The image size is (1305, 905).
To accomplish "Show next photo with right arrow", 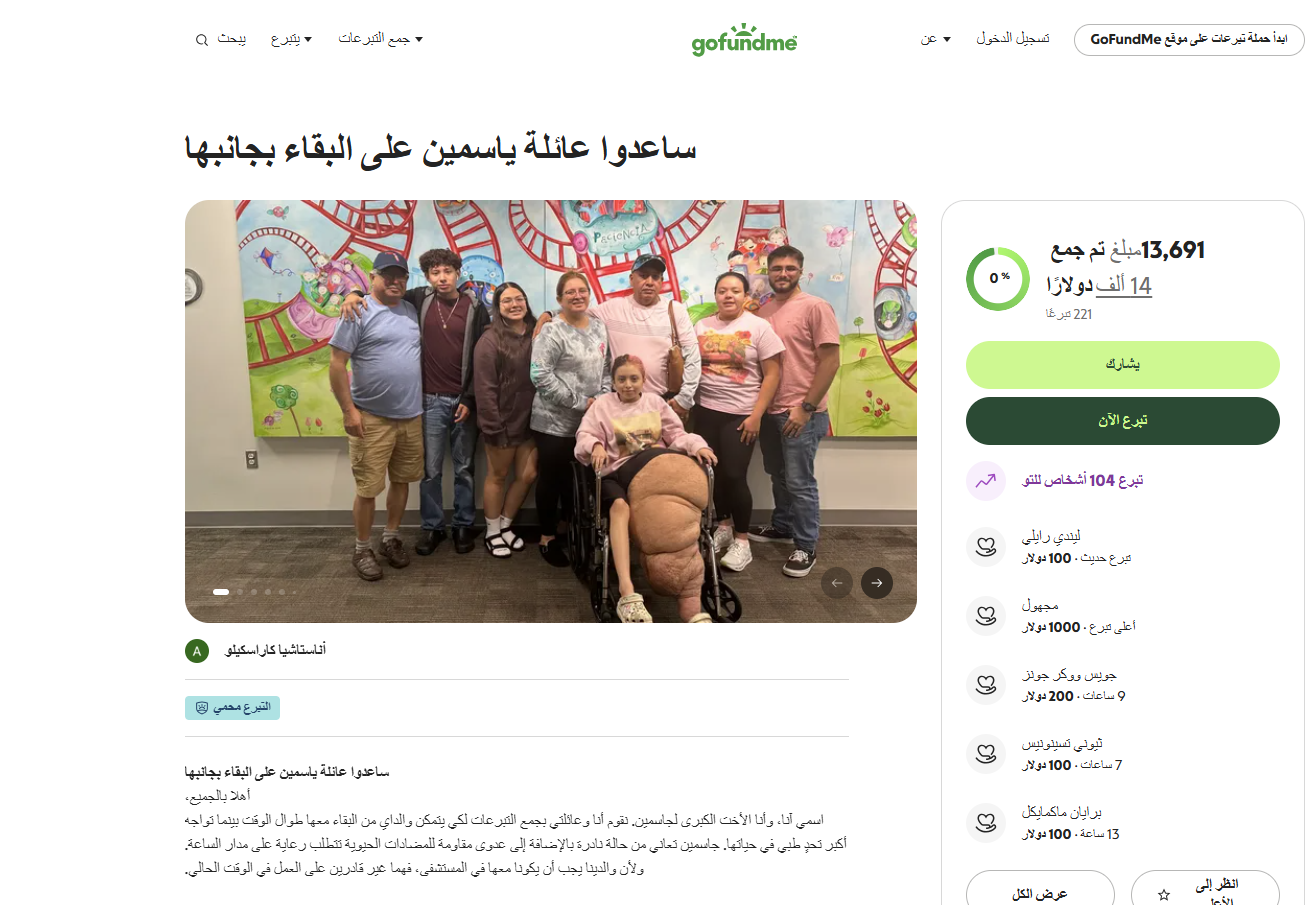I will (877, 583).
